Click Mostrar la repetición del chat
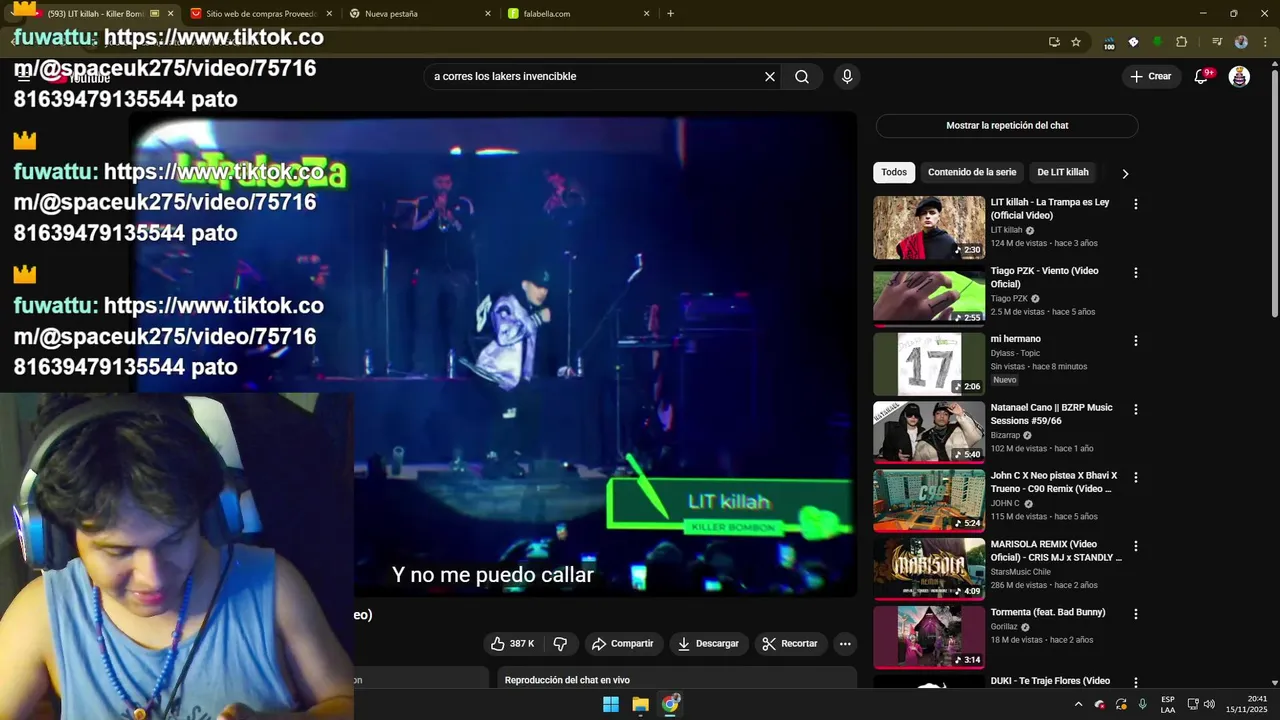Image resolution: width=1280 pixels, height=720 pixels. 1007,126
